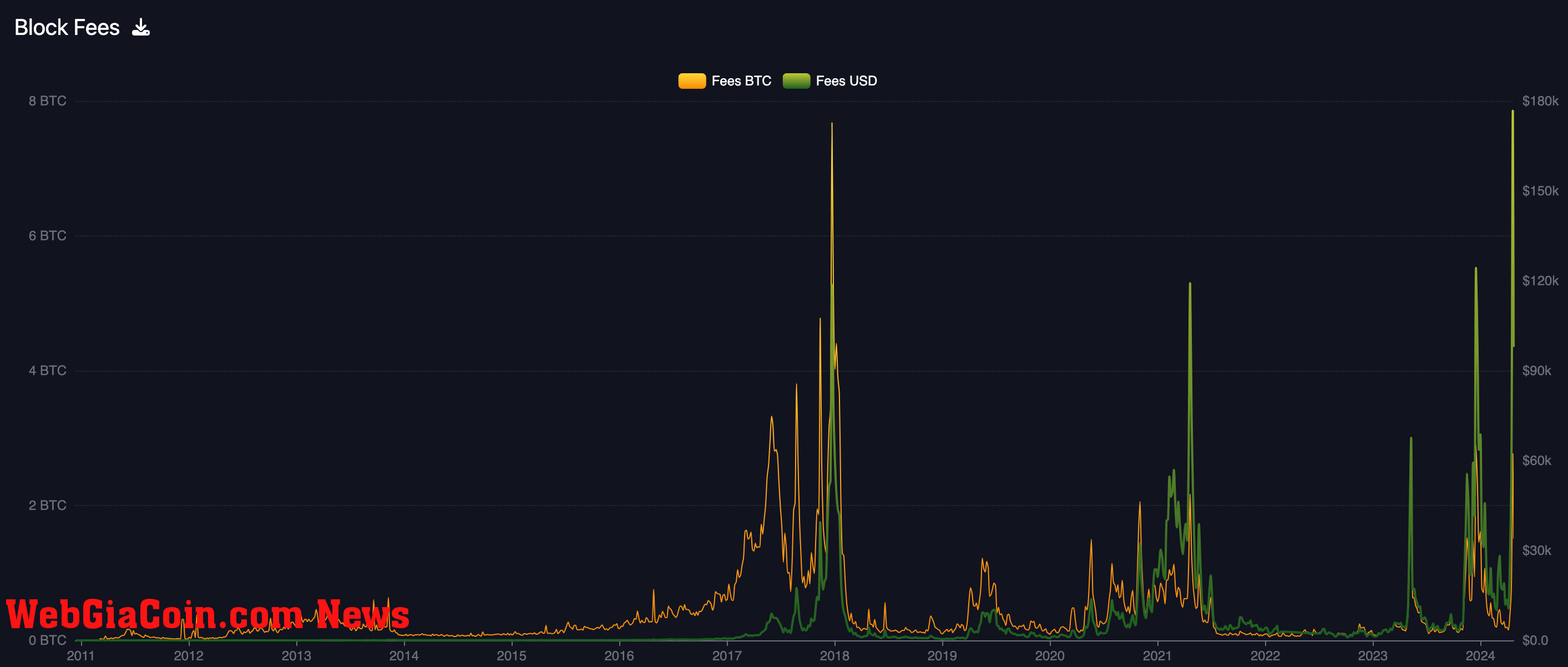1568x667 pixels.
Task: Click the 2024 year tick label
Action: 1480,656
